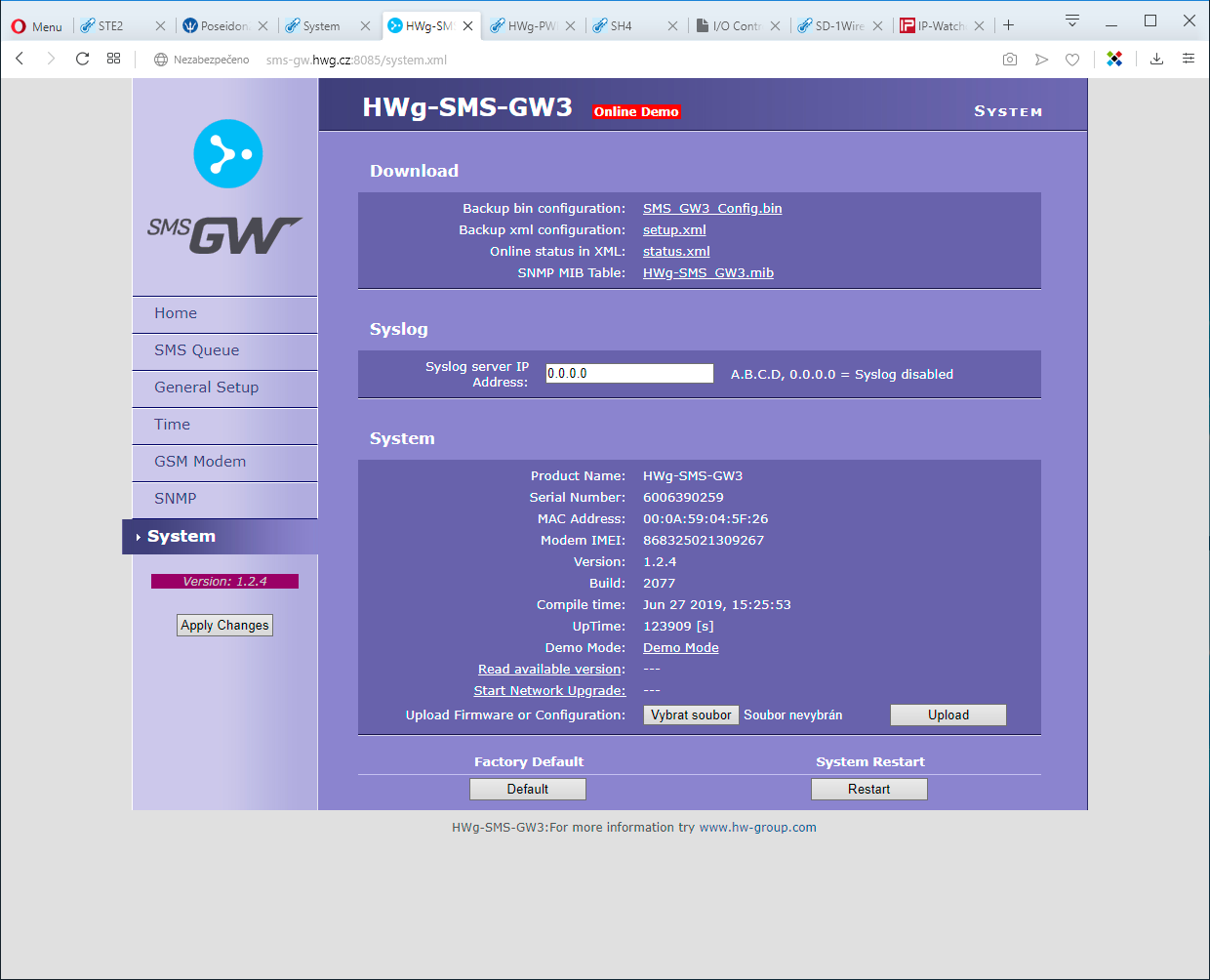Click compile time Jun 27 2019 value
1210x980 pixels.
[717, 605]
